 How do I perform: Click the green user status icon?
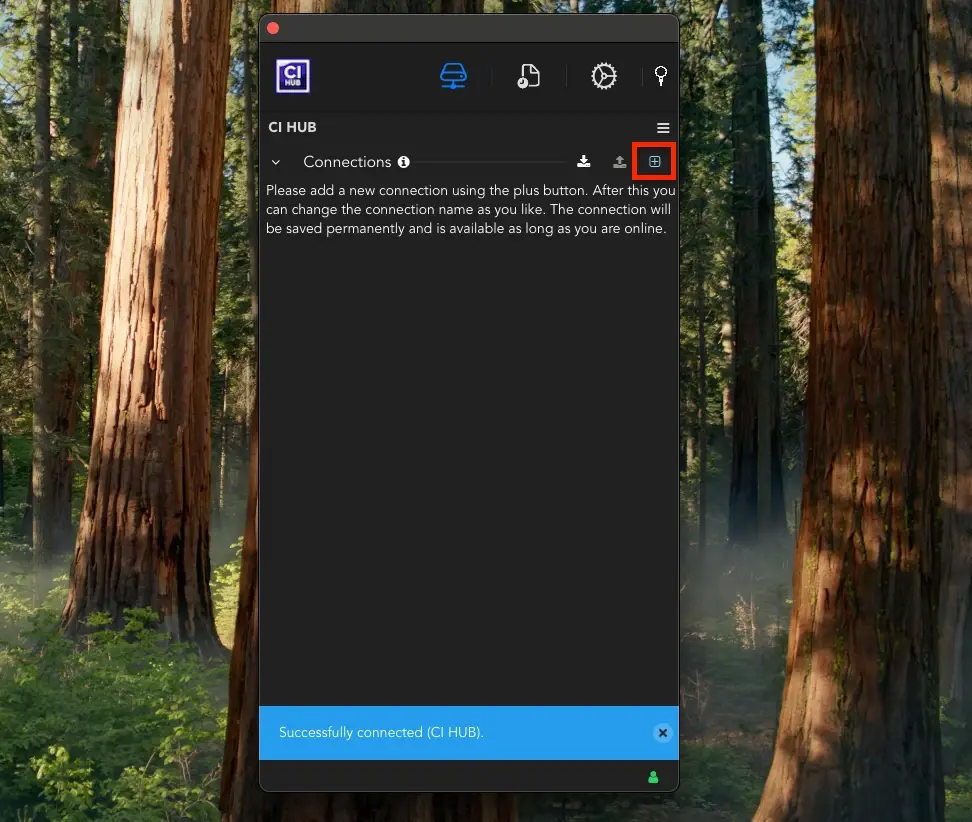click(x=653, y=777)
